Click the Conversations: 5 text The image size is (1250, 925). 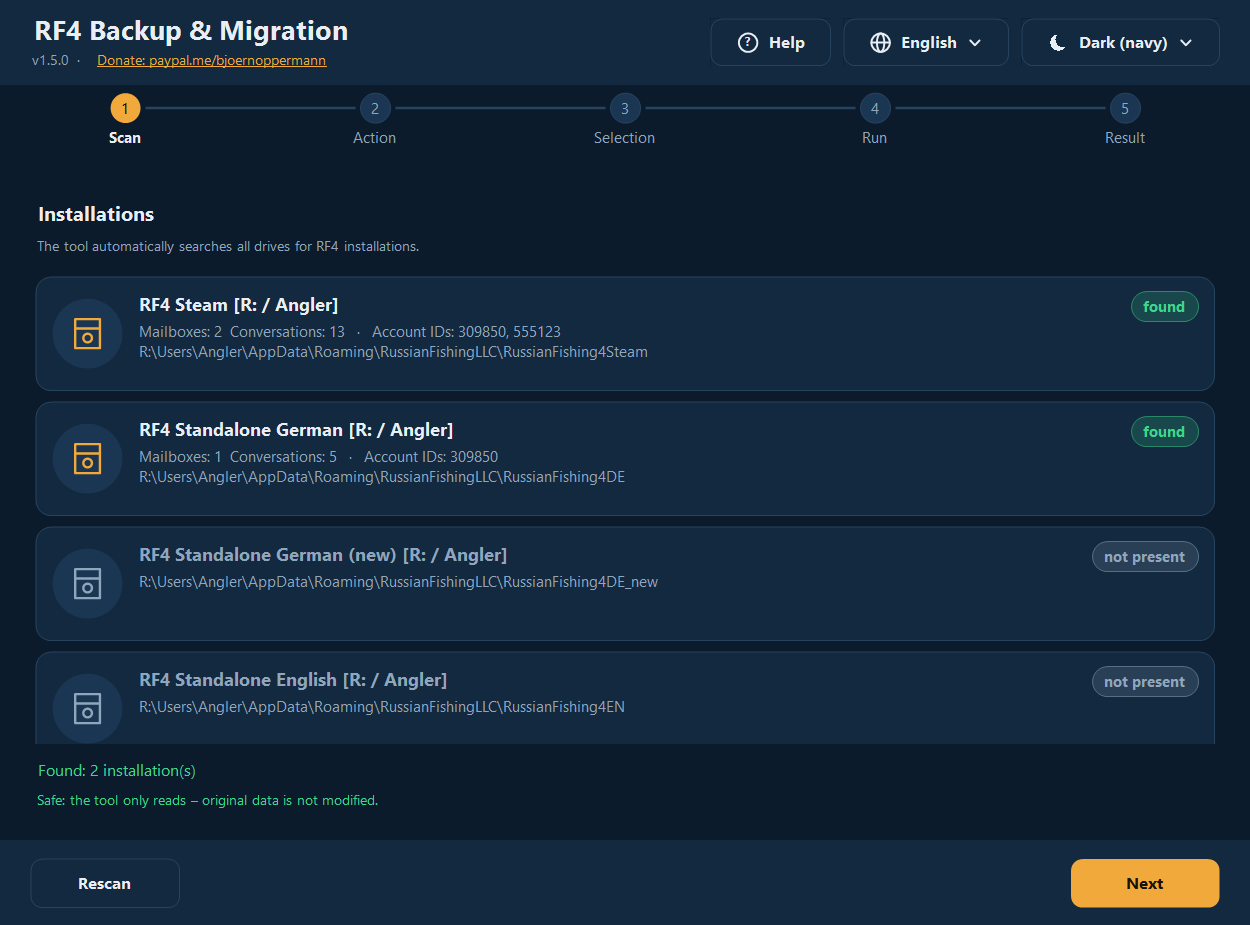pyautogui.click(x=283, y=457)
